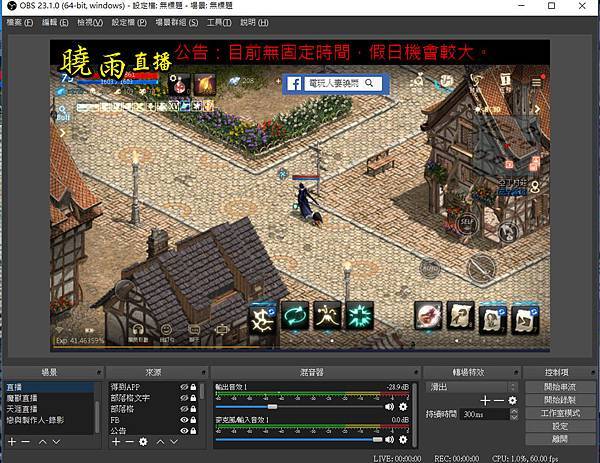
Task: Toggle the lock on the 部落格文字 source
Action: 193,398
